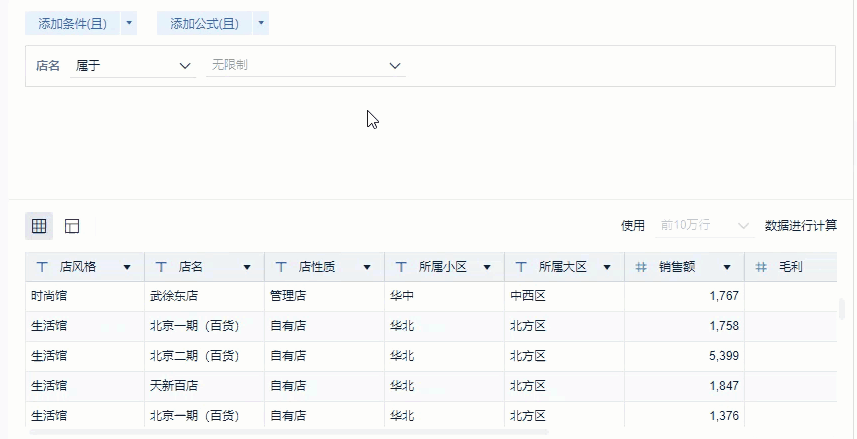Click the text type icon beside 店风格

(42, 267)
